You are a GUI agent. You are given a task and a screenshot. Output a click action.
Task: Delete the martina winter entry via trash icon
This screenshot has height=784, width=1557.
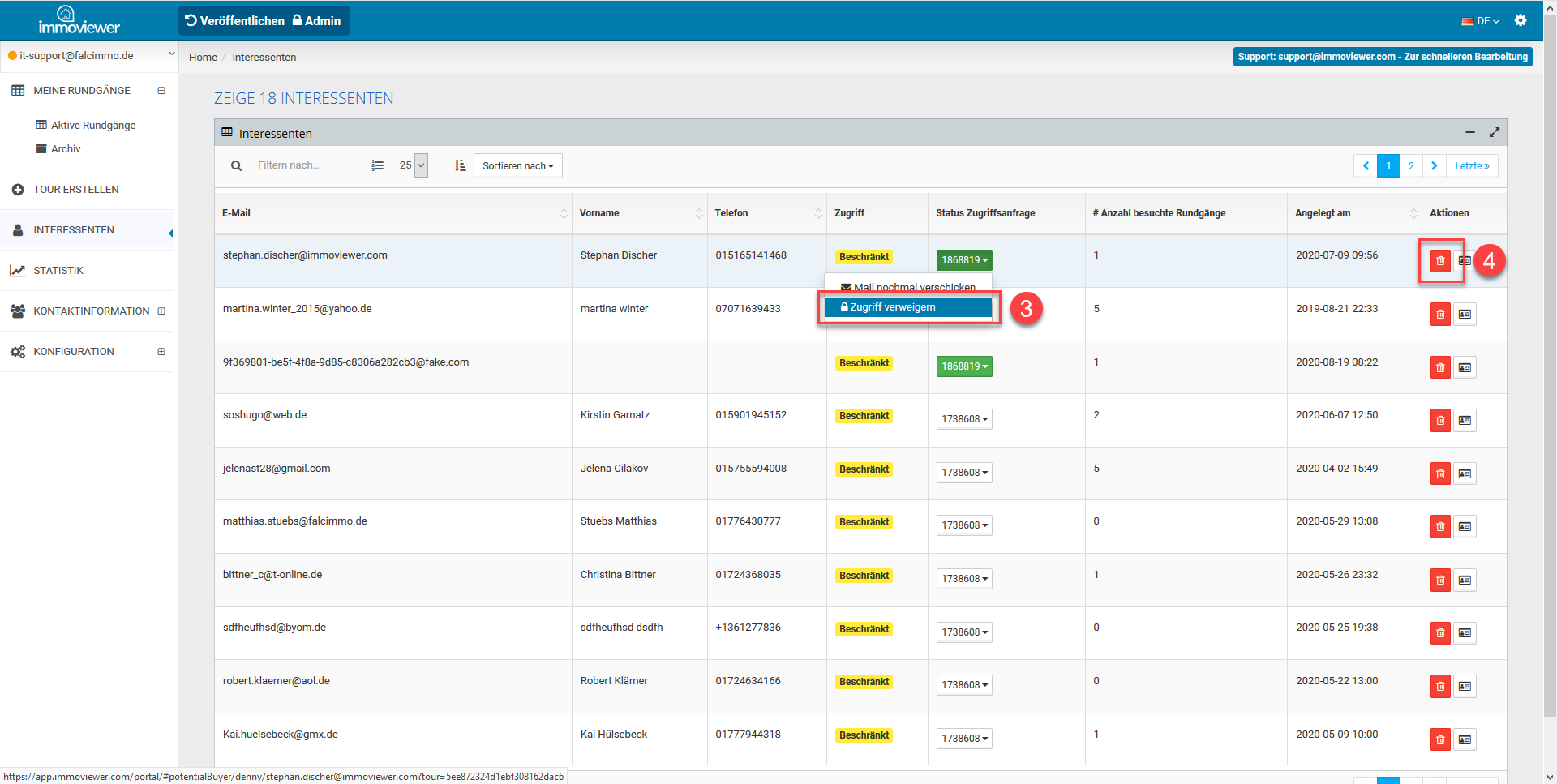pyautogui.click(x=1440, y=314)
